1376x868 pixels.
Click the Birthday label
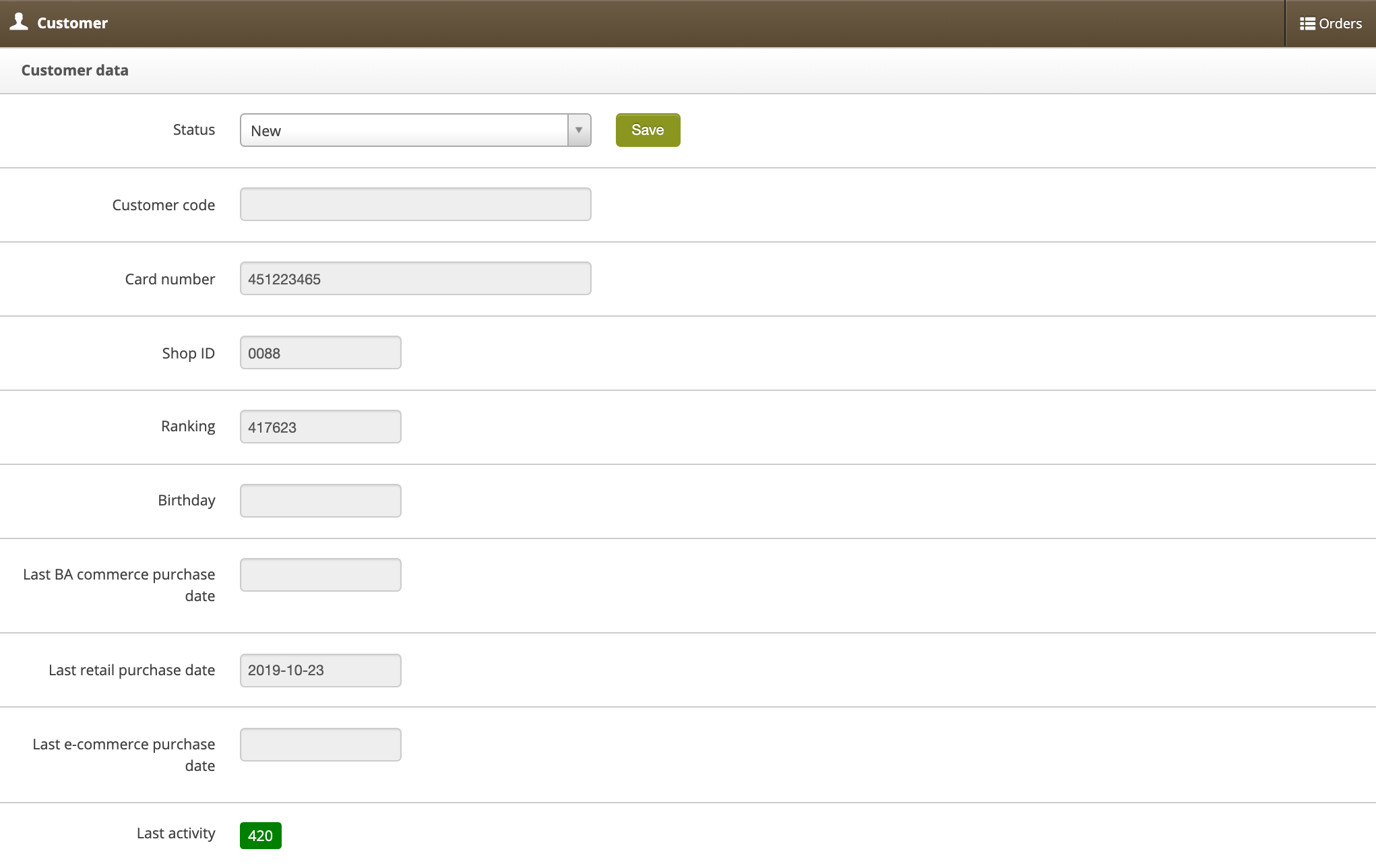[x=187, y=500]
